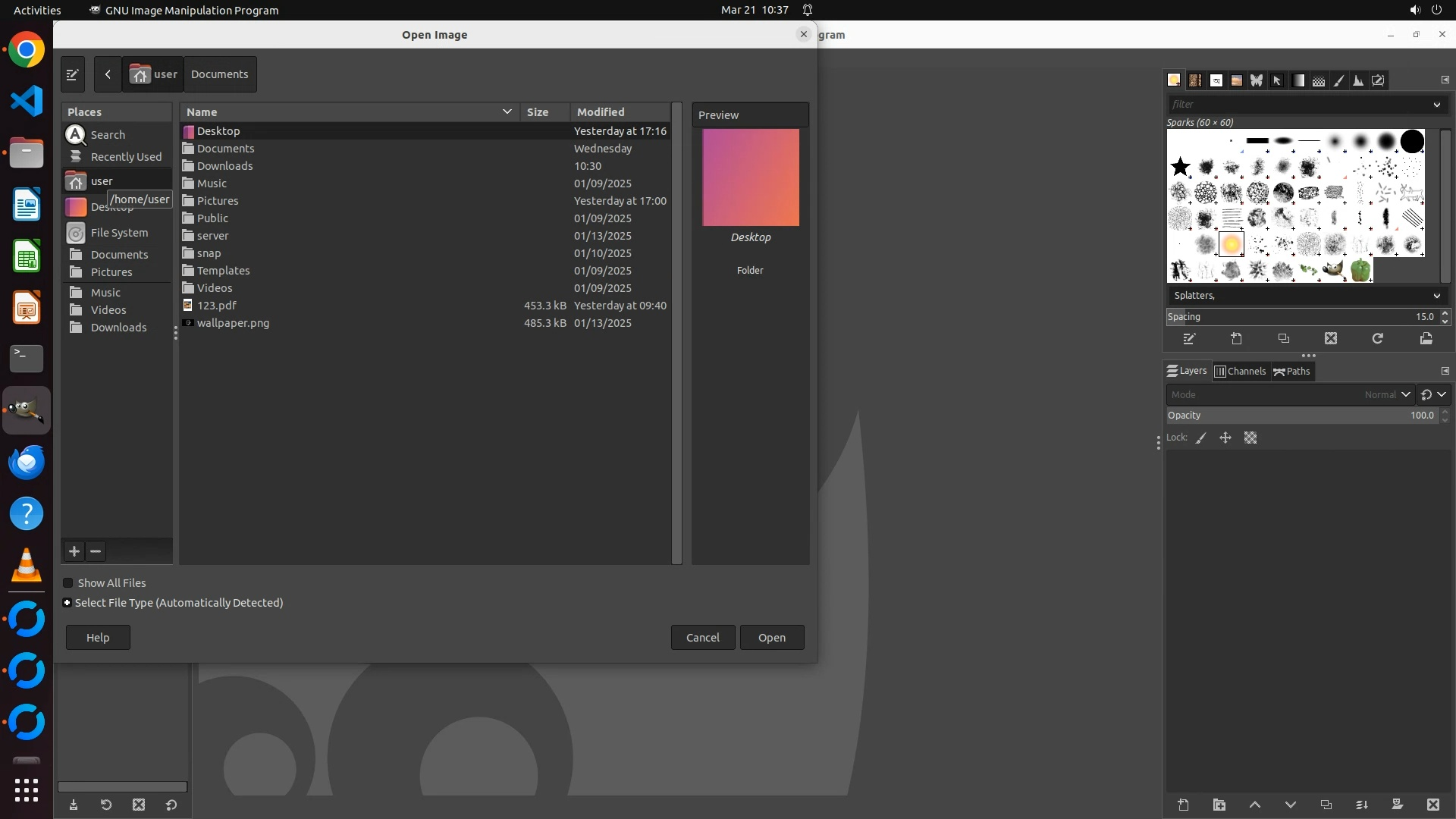Toggle lock pixels brush icon

point(1201,438)
